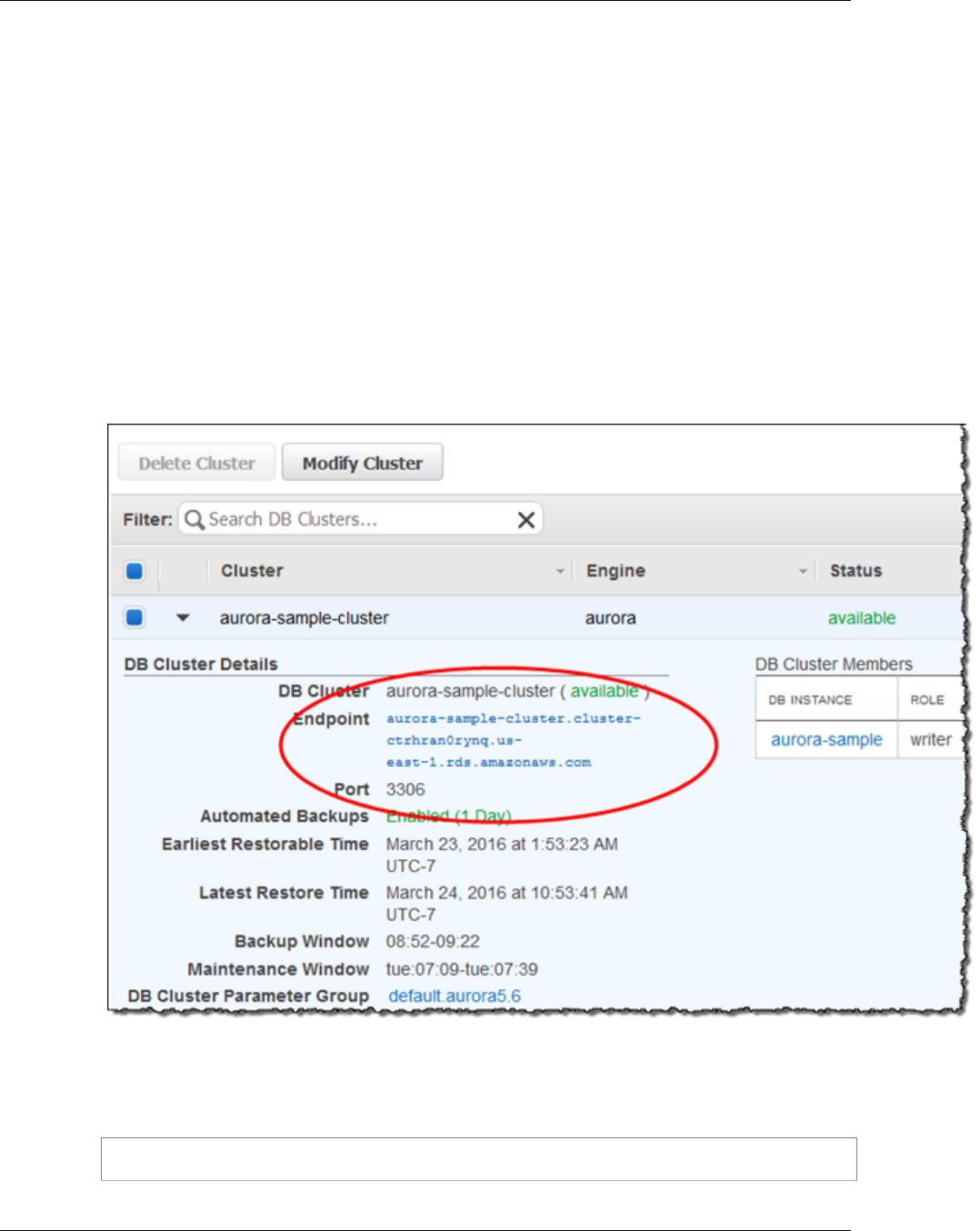Viewport: 980px width, 1231px height.
Task: Click the Engine column header
Action: click(615, 571)
